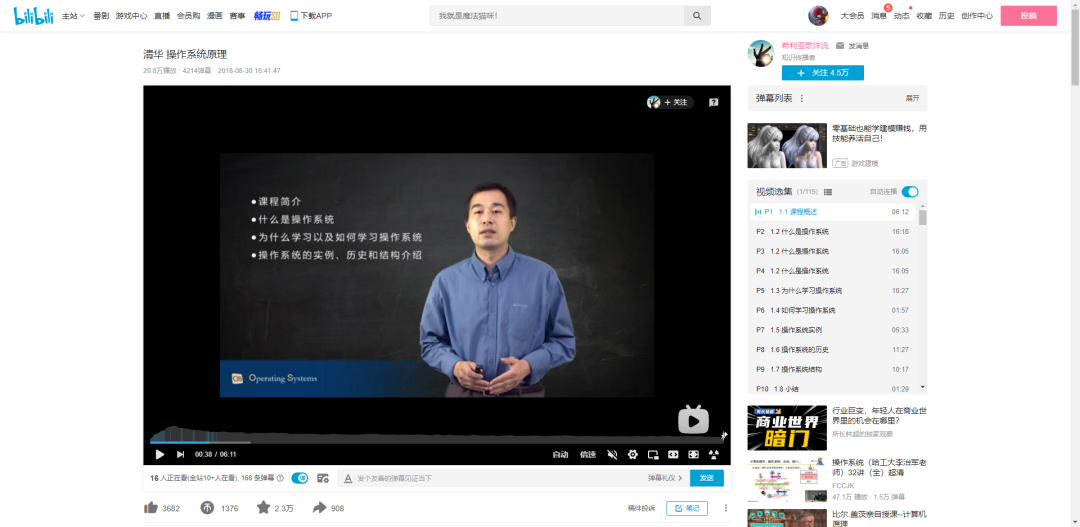This screenshot has width=1080, height=527.
Task: Click the help icon in player corner
Action: click(x=714, y=102)
